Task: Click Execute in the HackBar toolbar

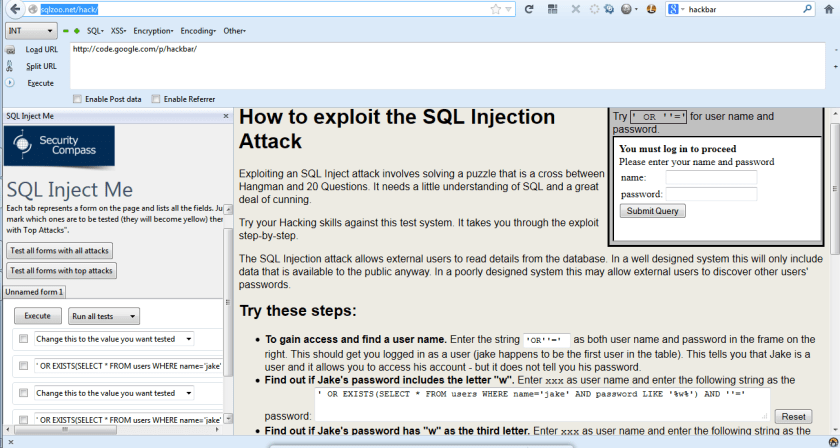Action: pyautogui.click(x=40, y=83)
